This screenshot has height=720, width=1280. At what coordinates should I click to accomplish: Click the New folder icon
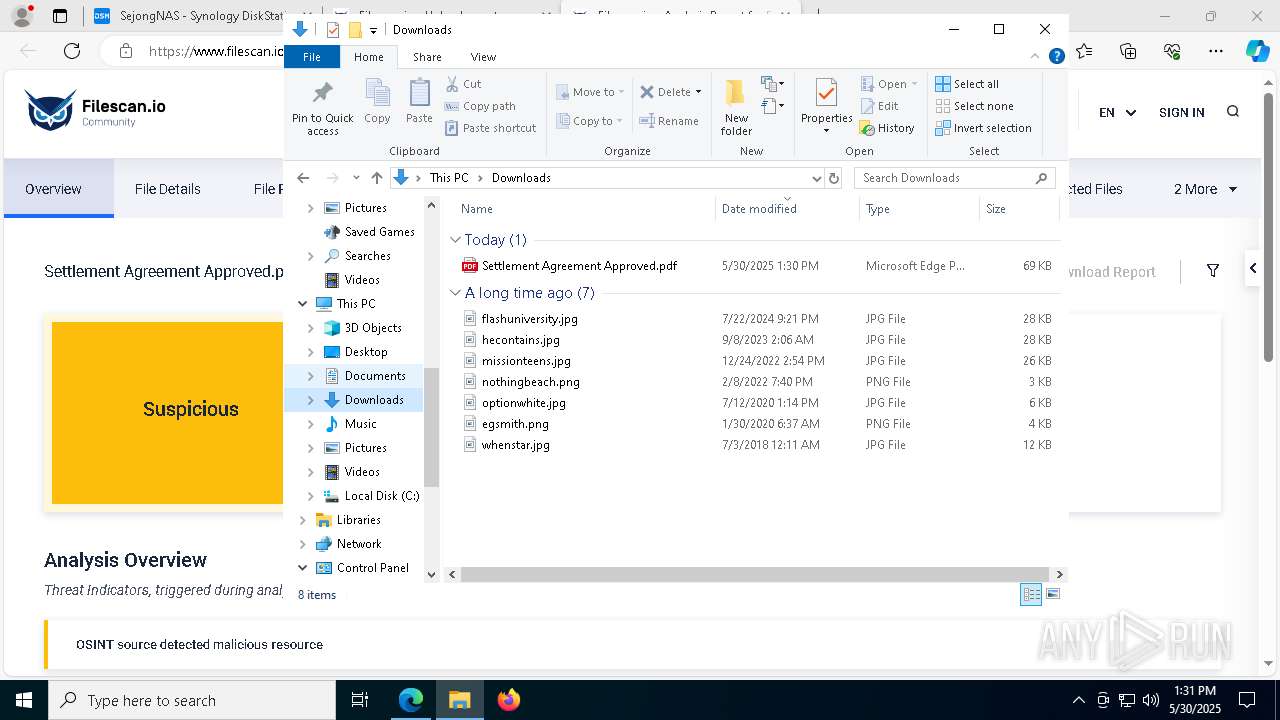pyautogui.click(x=736, y=94)
